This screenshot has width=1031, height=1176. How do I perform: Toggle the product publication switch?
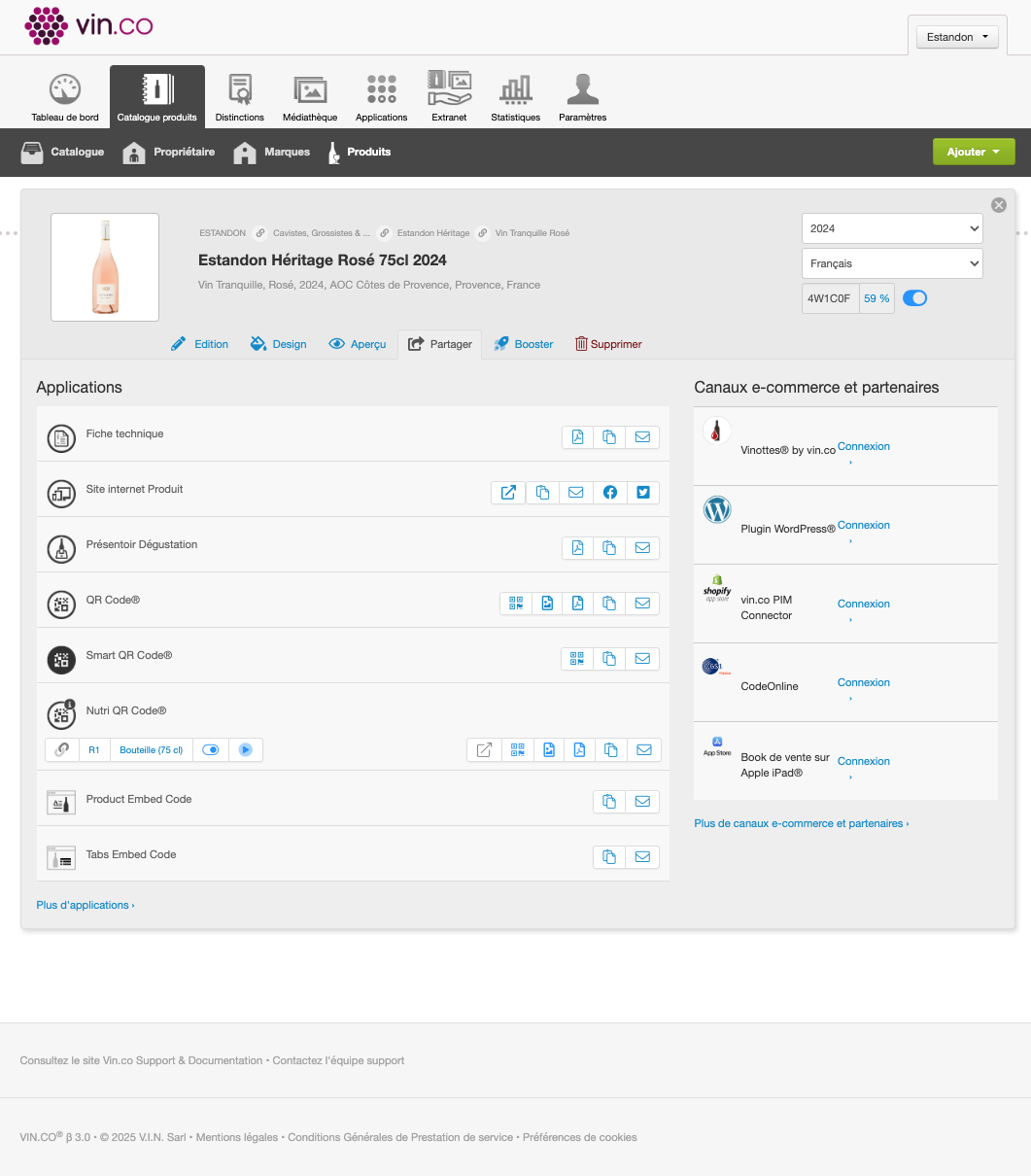point(914,298)
